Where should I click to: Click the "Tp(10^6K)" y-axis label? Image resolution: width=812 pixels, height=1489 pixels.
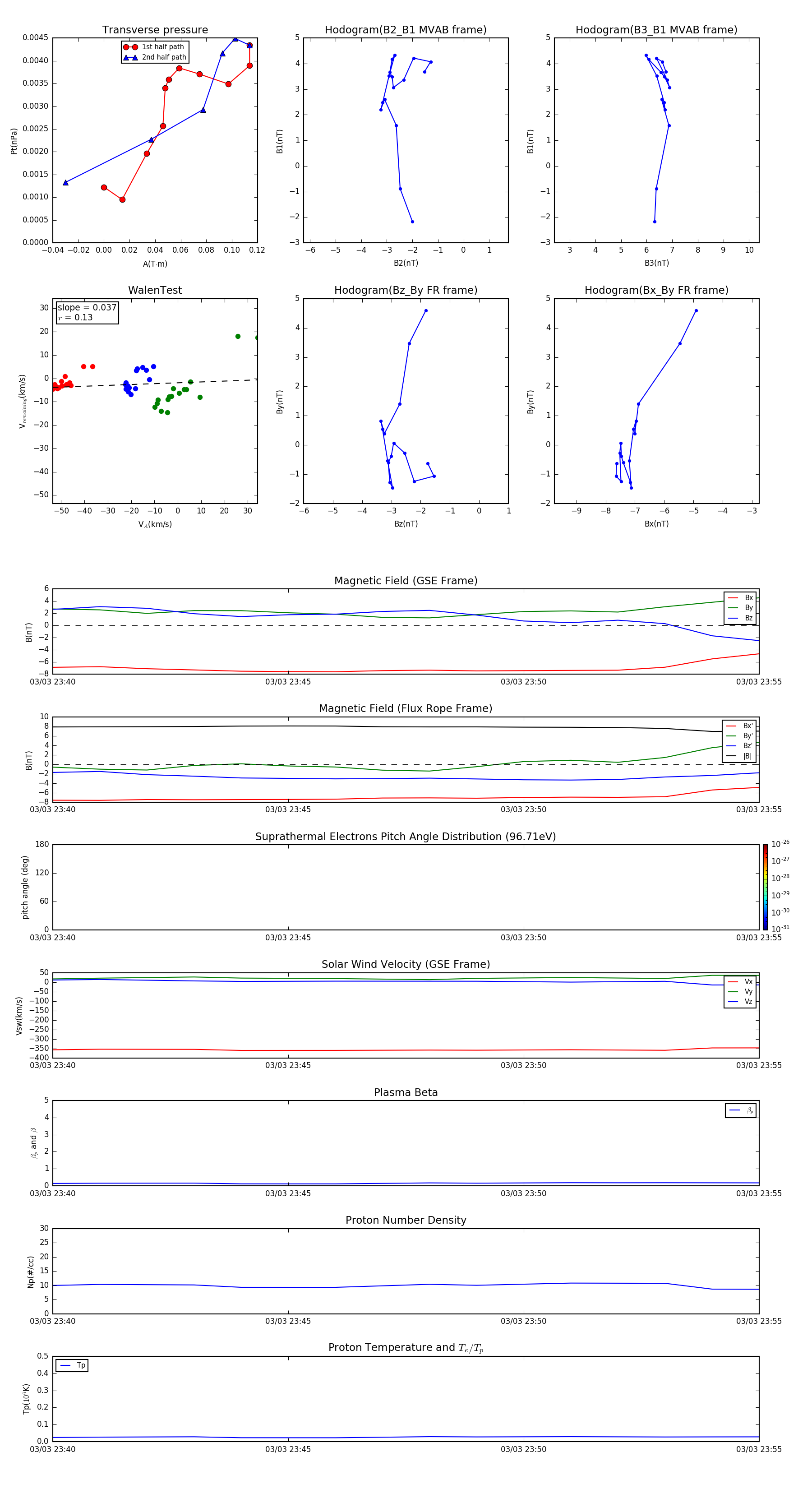pyautogui.click(x=26, y=1399)
